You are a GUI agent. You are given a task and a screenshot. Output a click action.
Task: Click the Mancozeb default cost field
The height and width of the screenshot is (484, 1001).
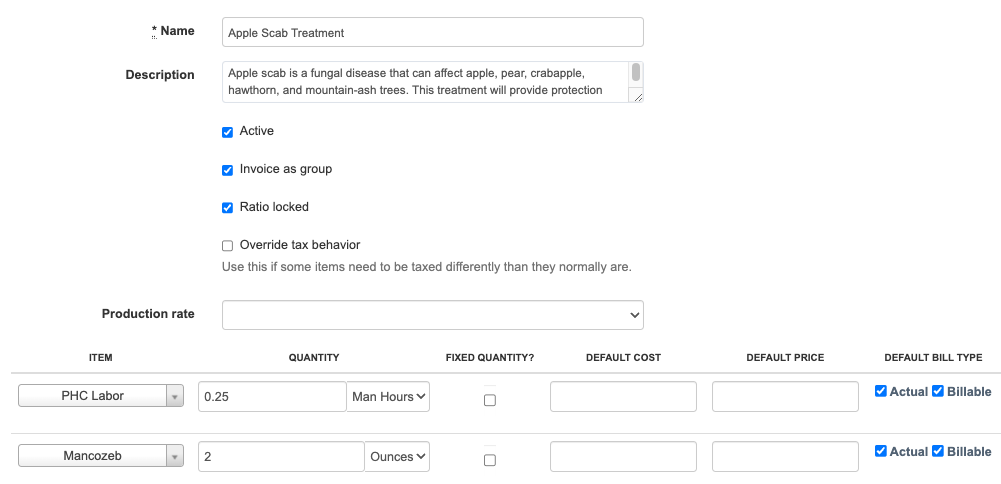[x=623, y=457]
